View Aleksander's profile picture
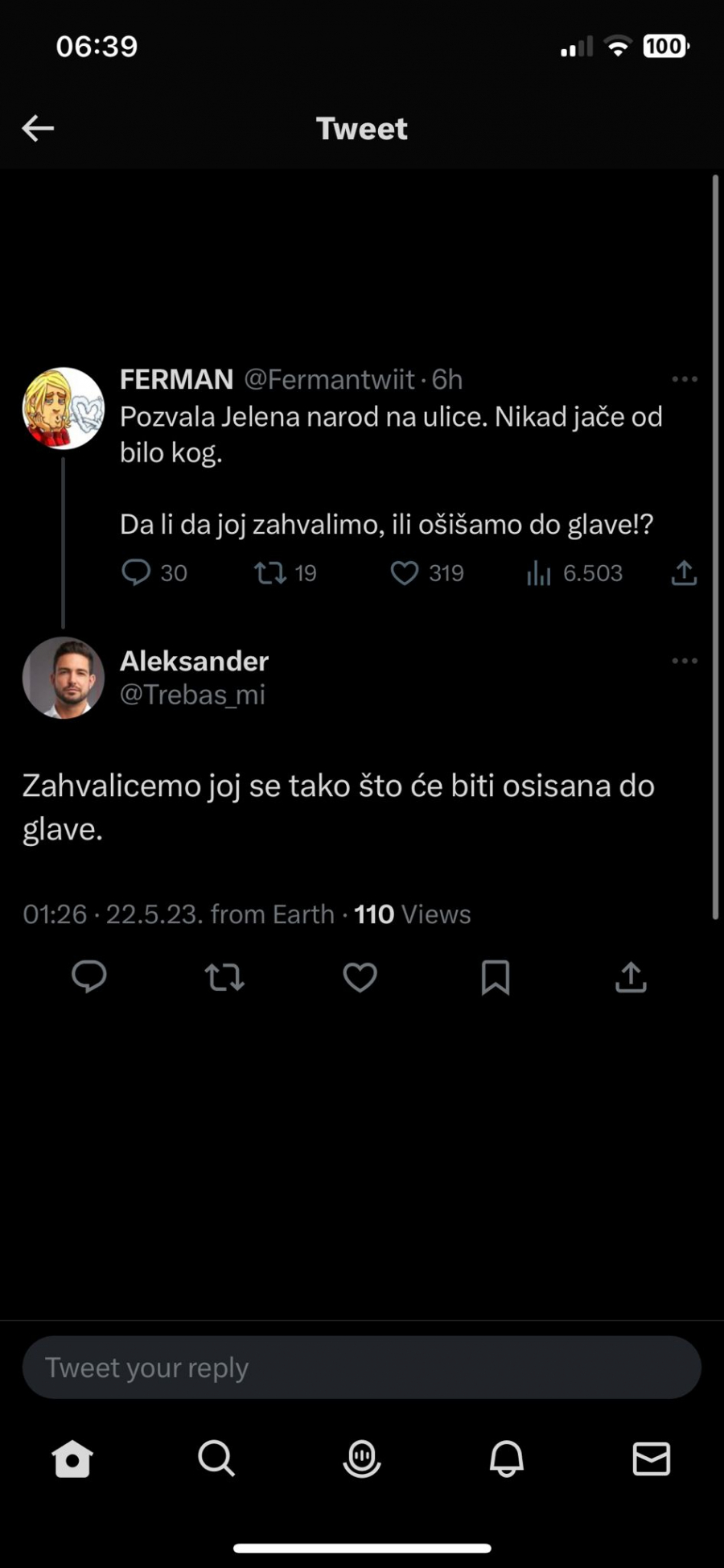The width and height of the screenshot is (724, 1568). [x=64, y=678]
